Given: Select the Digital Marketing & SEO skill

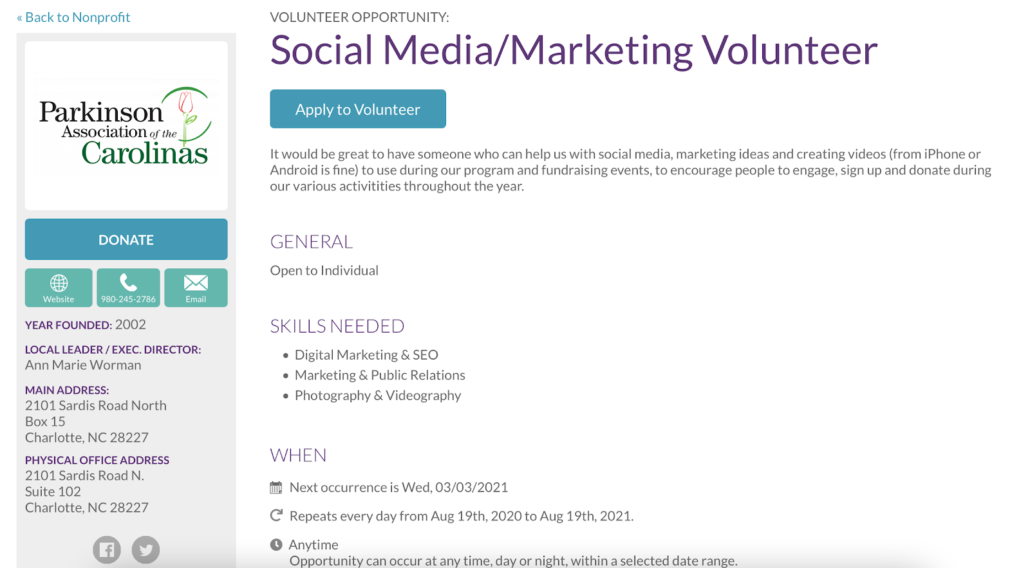Looking at the screenshot, I should [366, 355].
